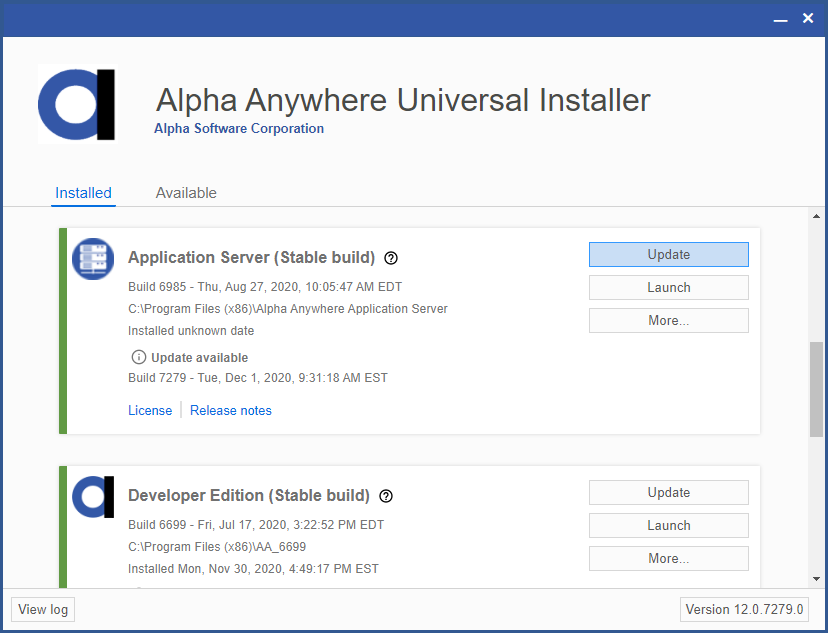Launch the Developer Edition
The image size is (828, 633).
point(668,525)
